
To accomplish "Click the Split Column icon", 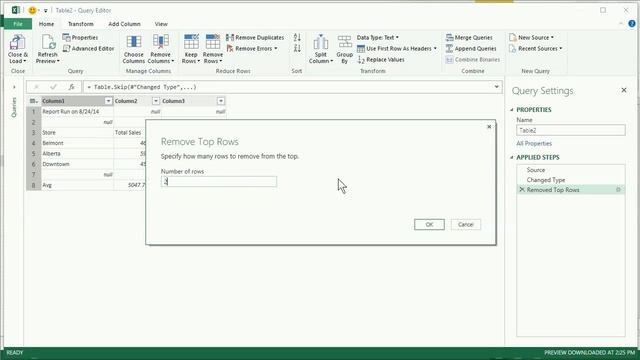I will (x=320, y=42).
